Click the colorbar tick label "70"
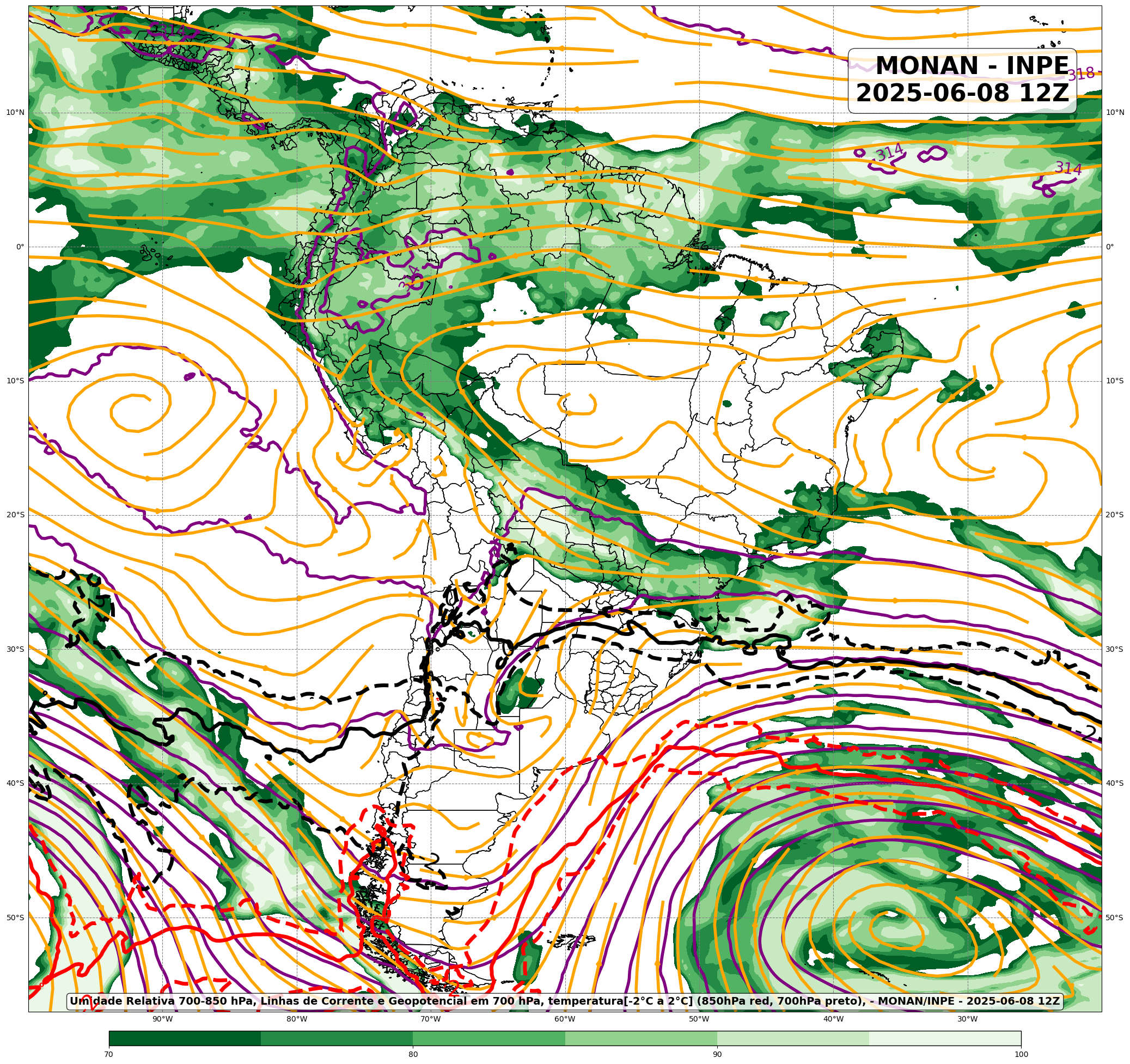Screen dimensions: 1130x1064 [108, 1055]
